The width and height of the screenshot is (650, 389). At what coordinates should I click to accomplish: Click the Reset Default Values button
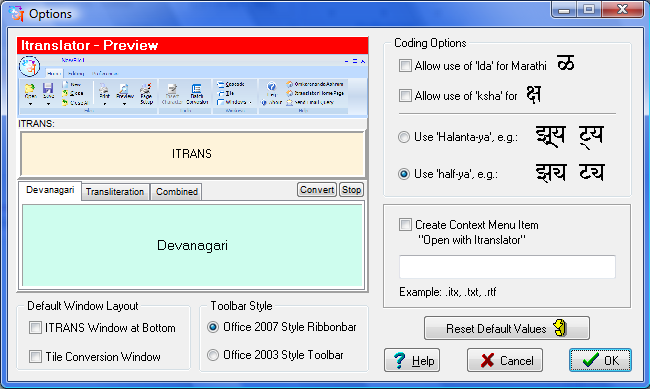507,328
